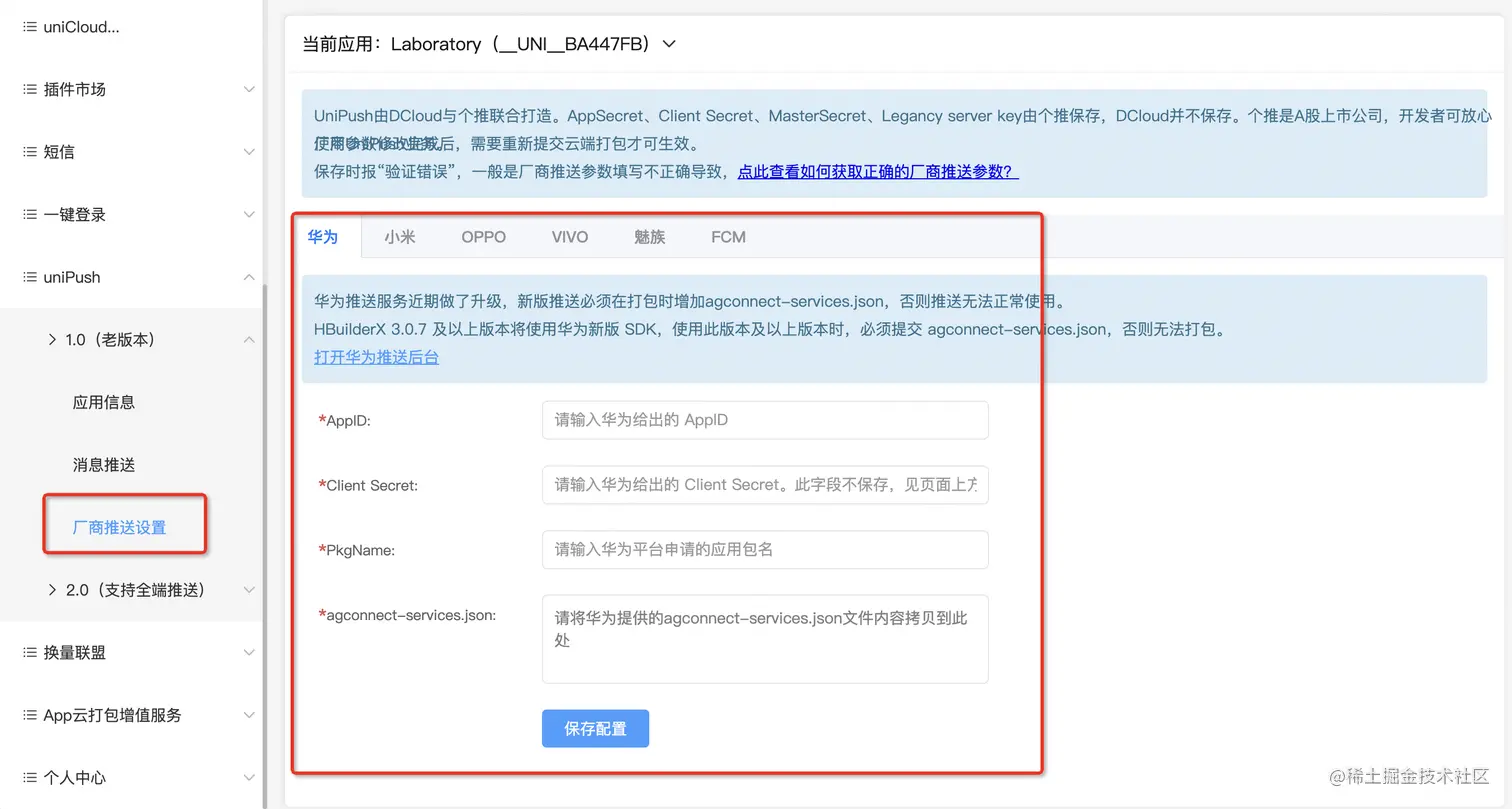Click the notice line starting with HBuilderX 3.0.7
1512x809 pixels.
pos(770,329)
